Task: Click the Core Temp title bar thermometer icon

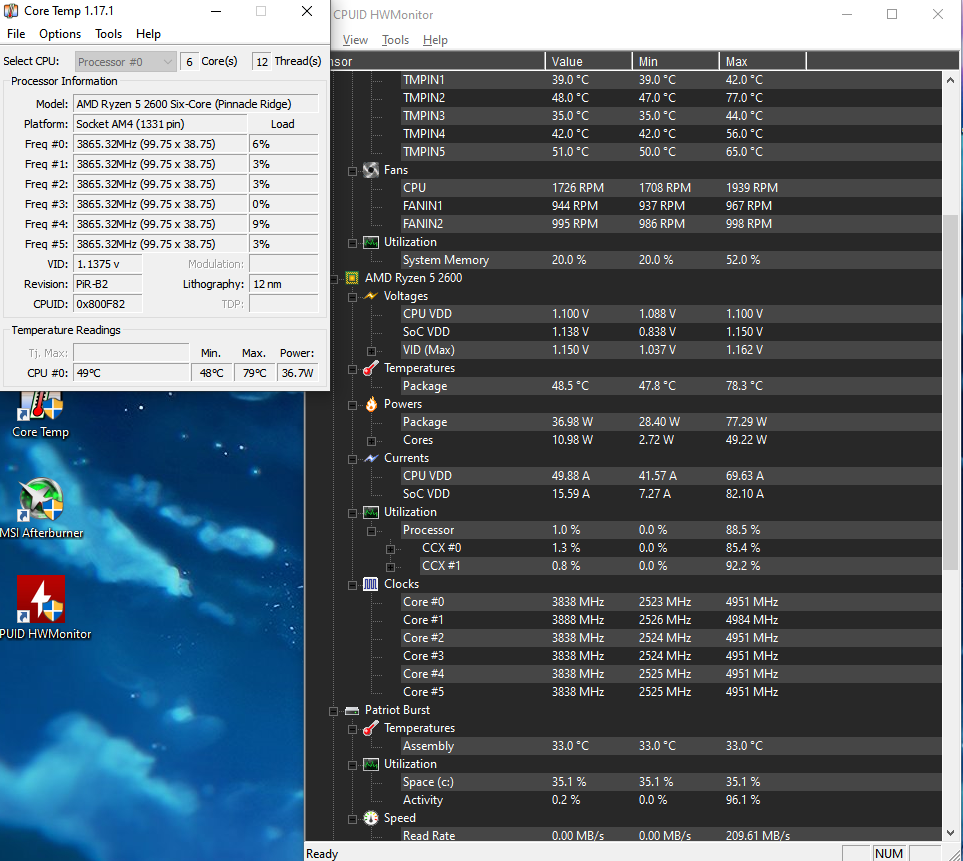Action: (x=11, y=11)
